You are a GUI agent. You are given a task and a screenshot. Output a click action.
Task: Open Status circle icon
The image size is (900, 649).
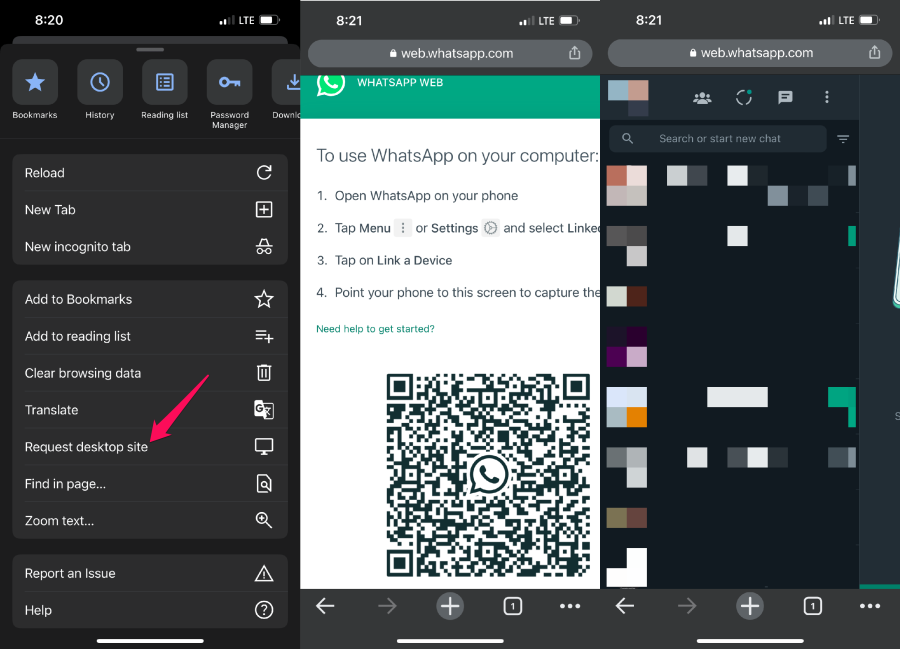(744, 98)
